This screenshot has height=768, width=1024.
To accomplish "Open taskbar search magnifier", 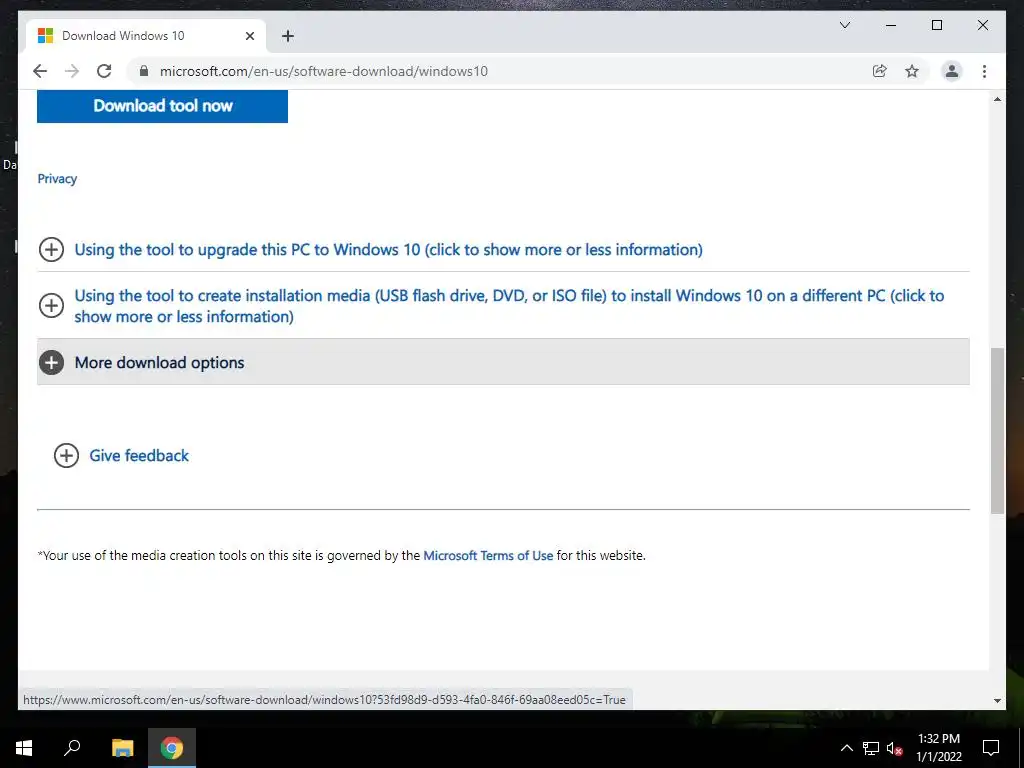I will 72,748.
